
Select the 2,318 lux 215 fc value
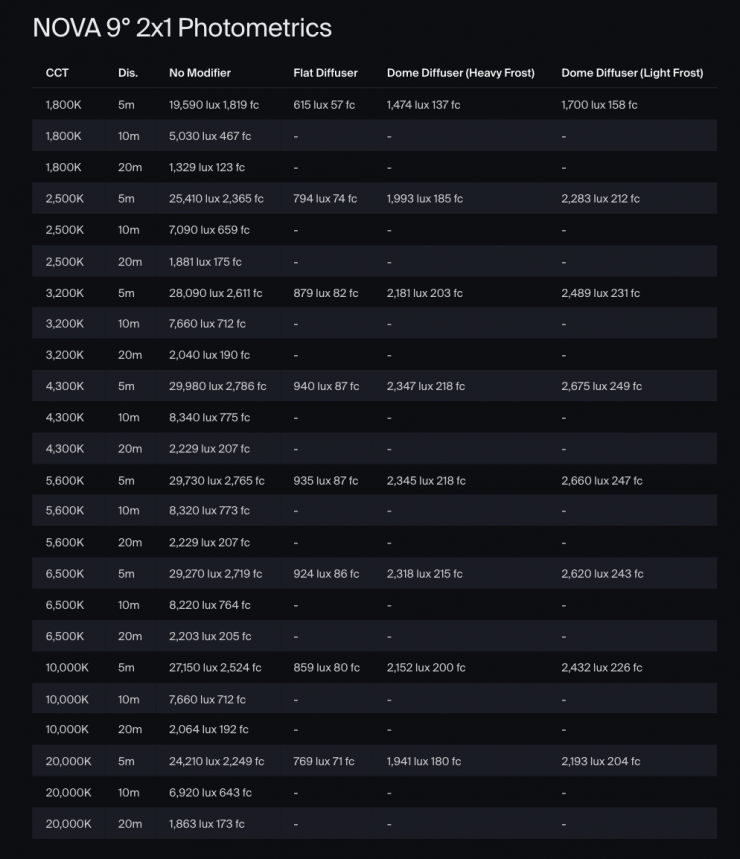coord(425,574)
